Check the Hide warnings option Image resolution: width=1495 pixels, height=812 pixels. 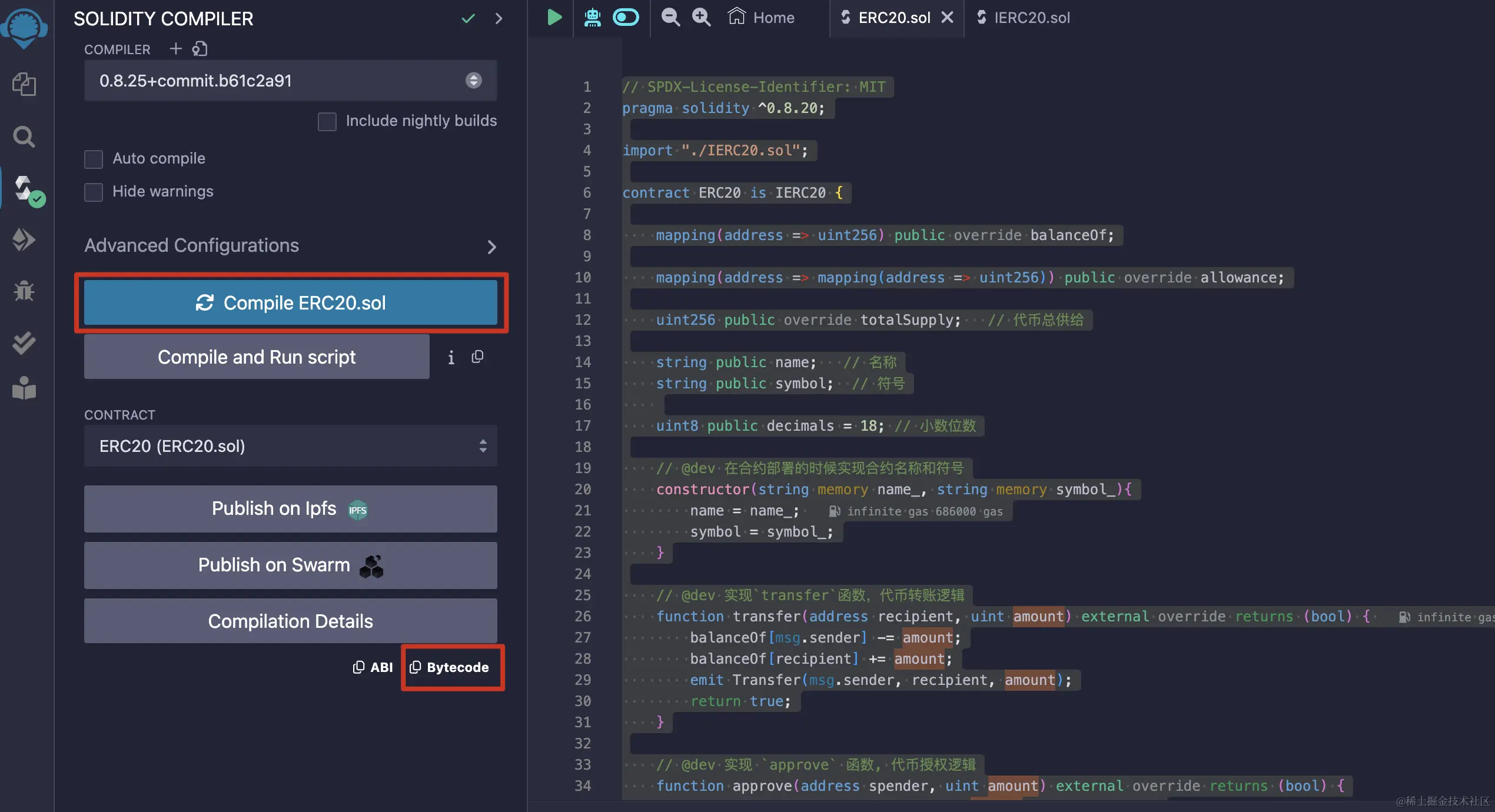[x=94, y=192]
